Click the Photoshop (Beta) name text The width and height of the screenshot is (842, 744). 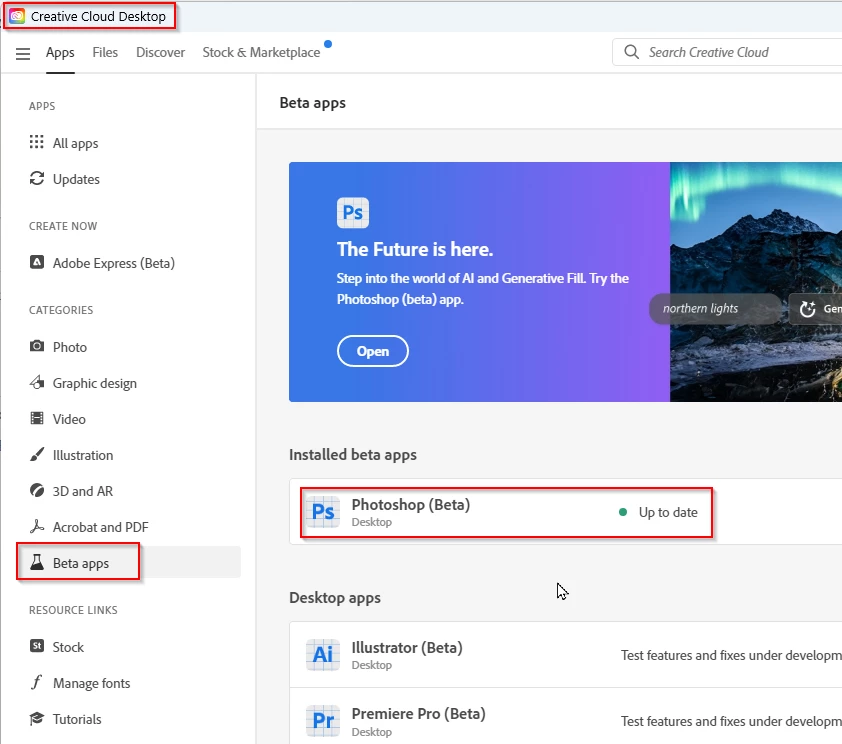click(x=411, y=505)
